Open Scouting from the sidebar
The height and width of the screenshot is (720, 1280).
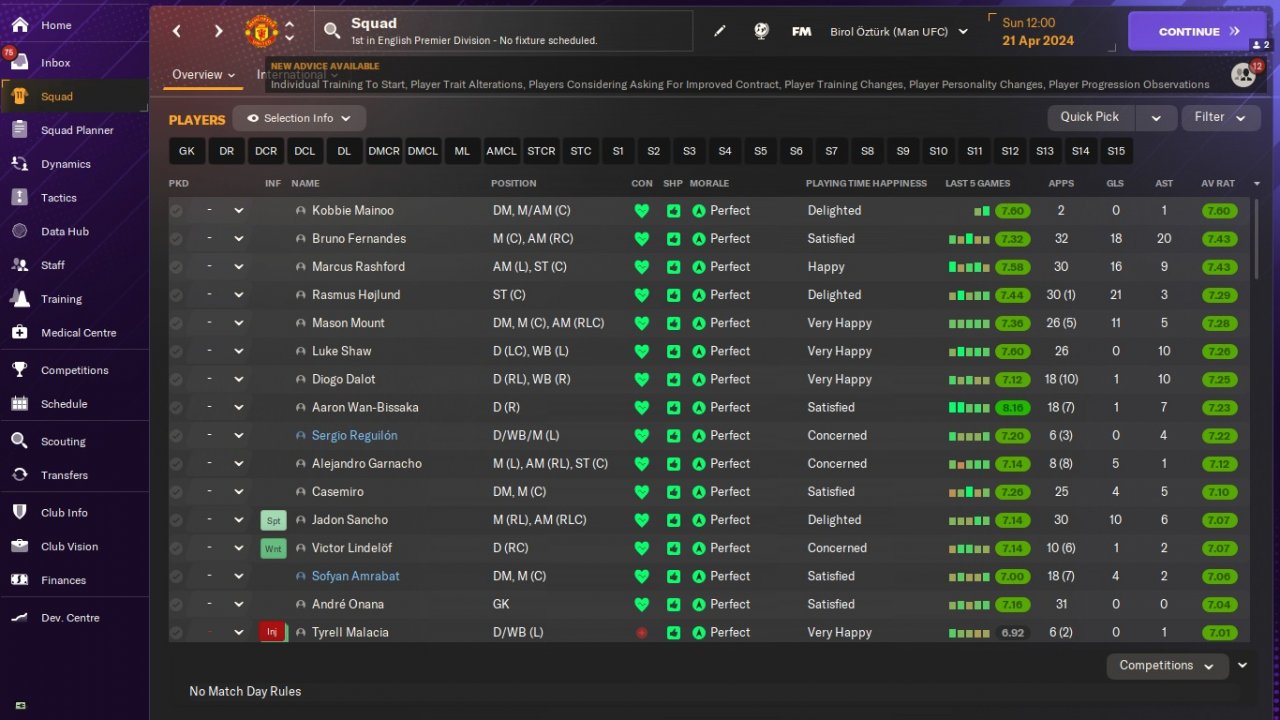[x=63, y=441]
